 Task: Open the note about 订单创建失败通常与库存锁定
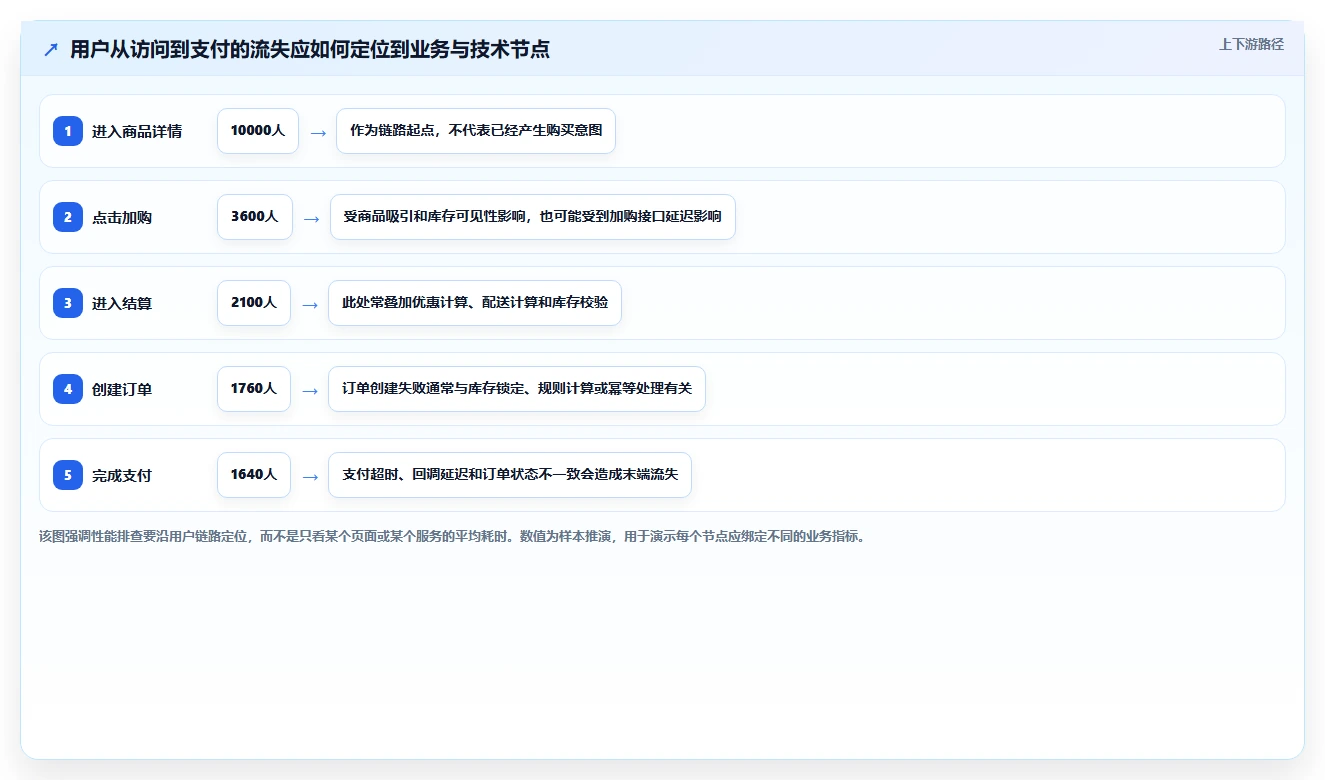coord(517,389)
